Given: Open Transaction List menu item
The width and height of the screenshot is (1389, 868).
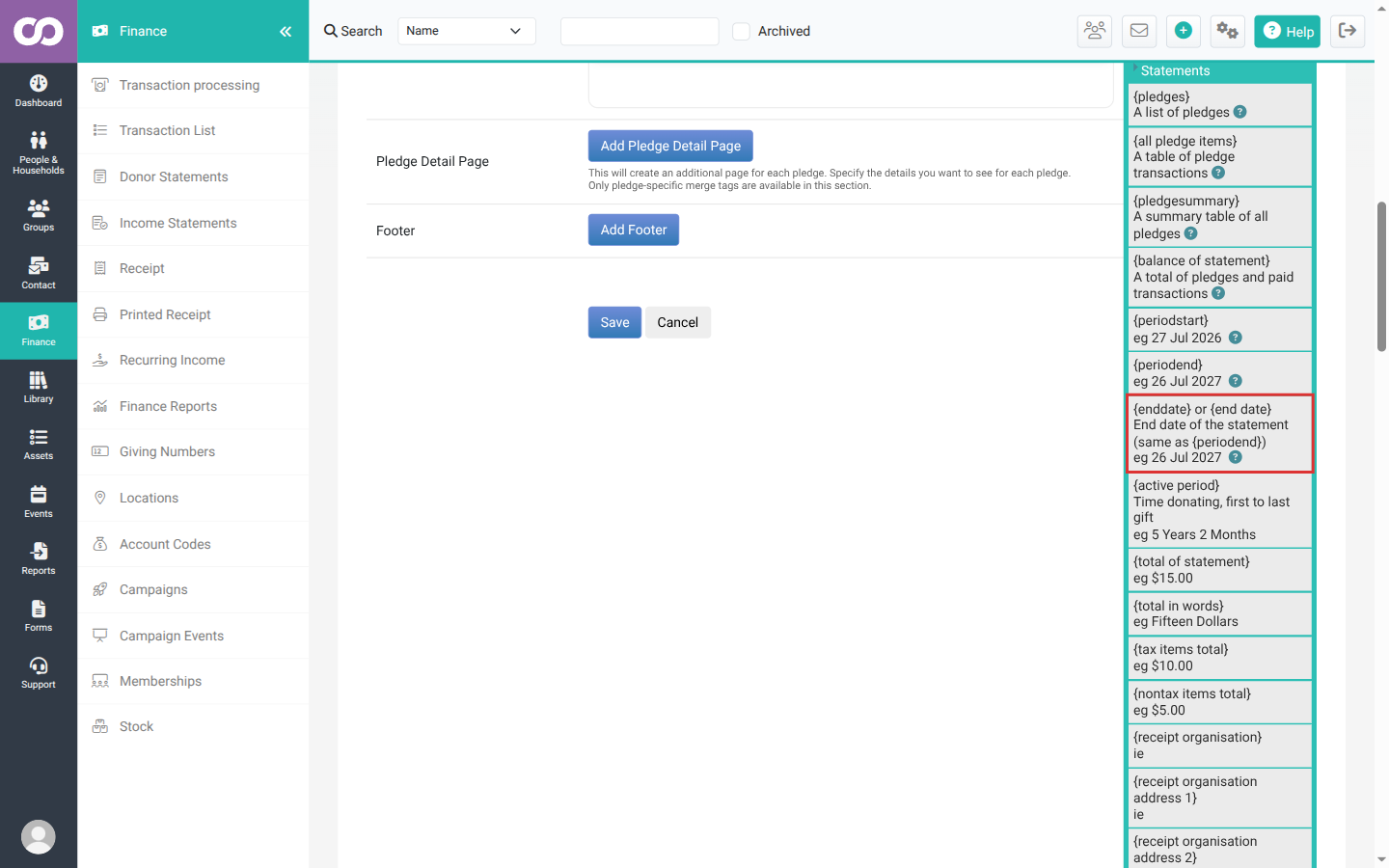Looking at the screenshot, I should coord(193,130).
